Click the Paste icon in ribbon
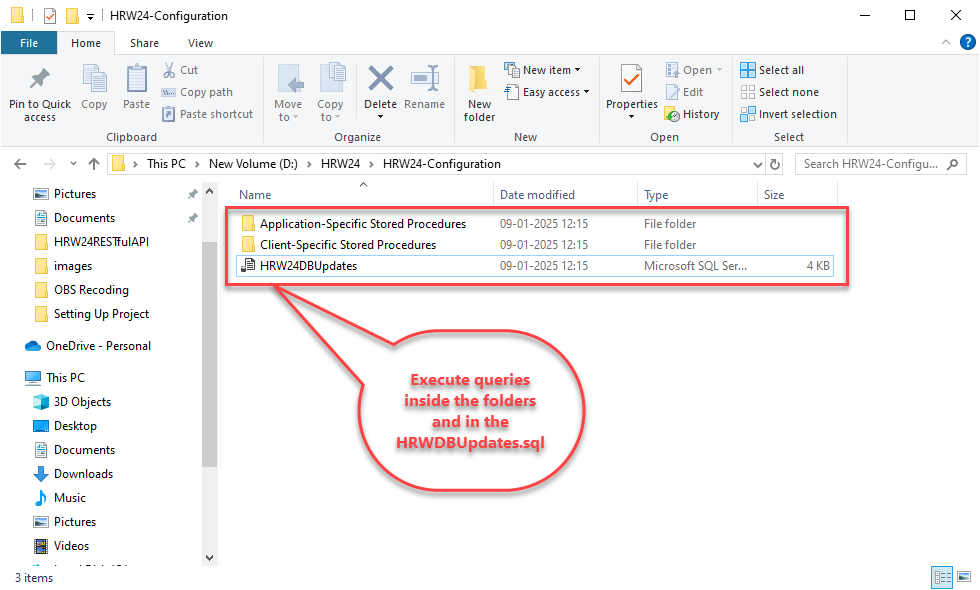This screenshot has width=980, height=590. tap(136, 80)
